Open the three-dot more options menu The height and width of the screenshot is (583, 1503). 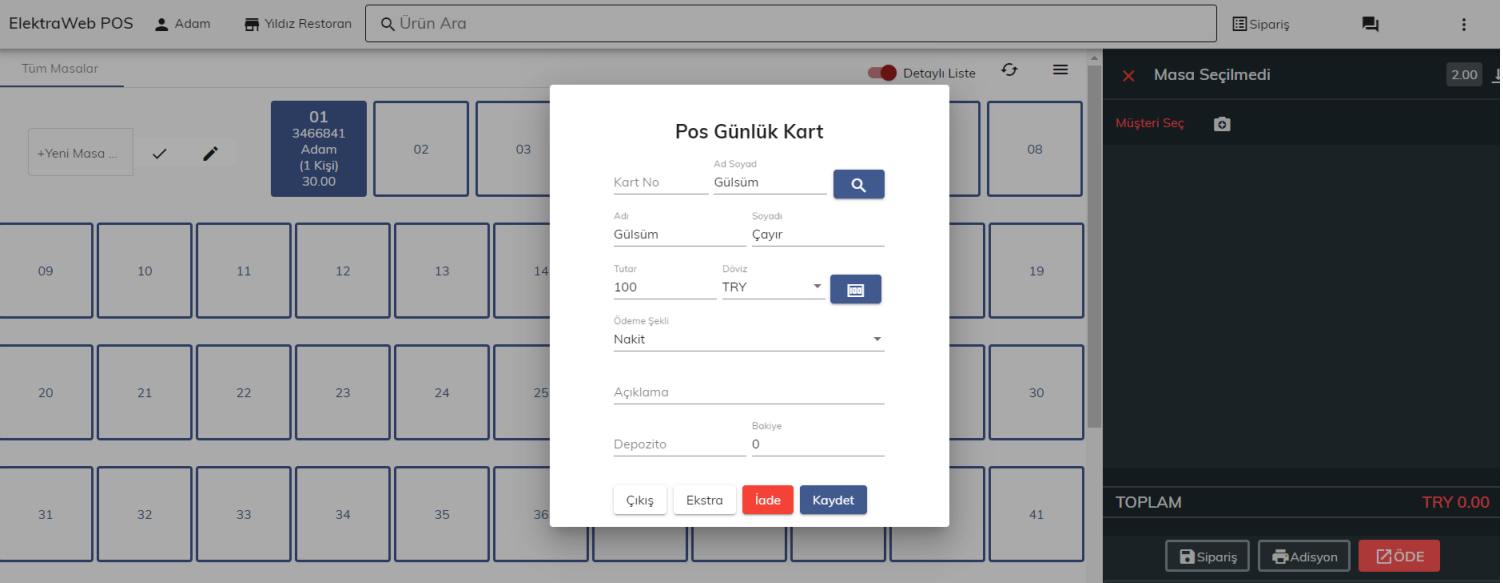point(1464,24)
